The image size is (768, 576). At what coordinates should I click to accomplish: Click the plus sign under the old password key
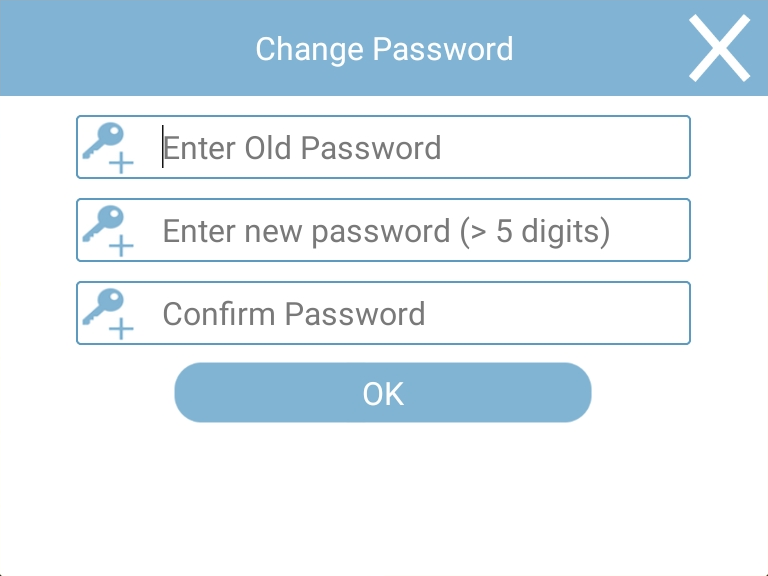coord(121,163)
